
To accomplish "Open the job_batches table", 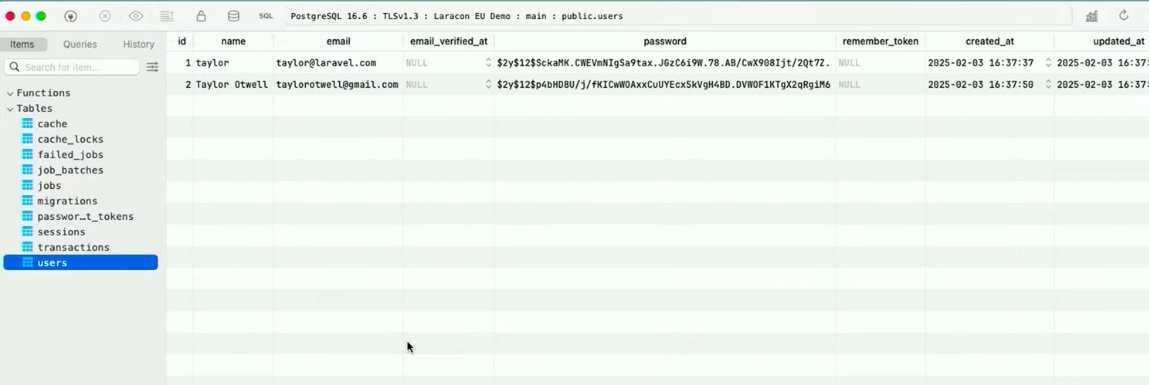I will pos(70,170).
